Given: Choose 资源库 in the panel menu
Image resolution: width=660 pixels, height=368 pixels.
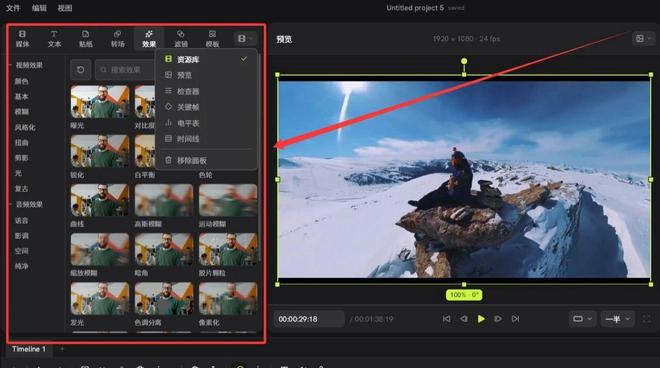Looking at the screenshot, I should (206, 59).
